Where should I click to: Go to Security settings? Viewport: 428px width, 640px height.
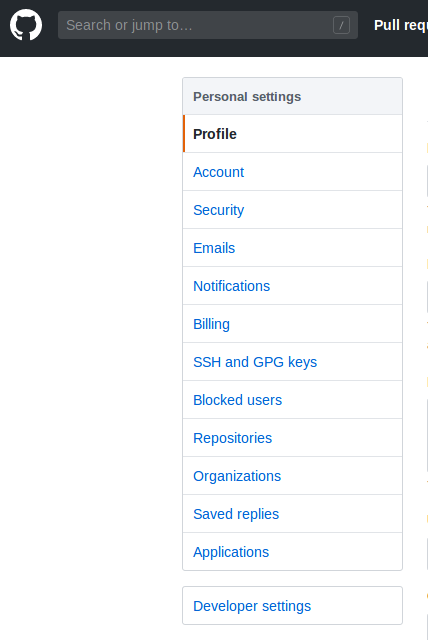[293, 210]
